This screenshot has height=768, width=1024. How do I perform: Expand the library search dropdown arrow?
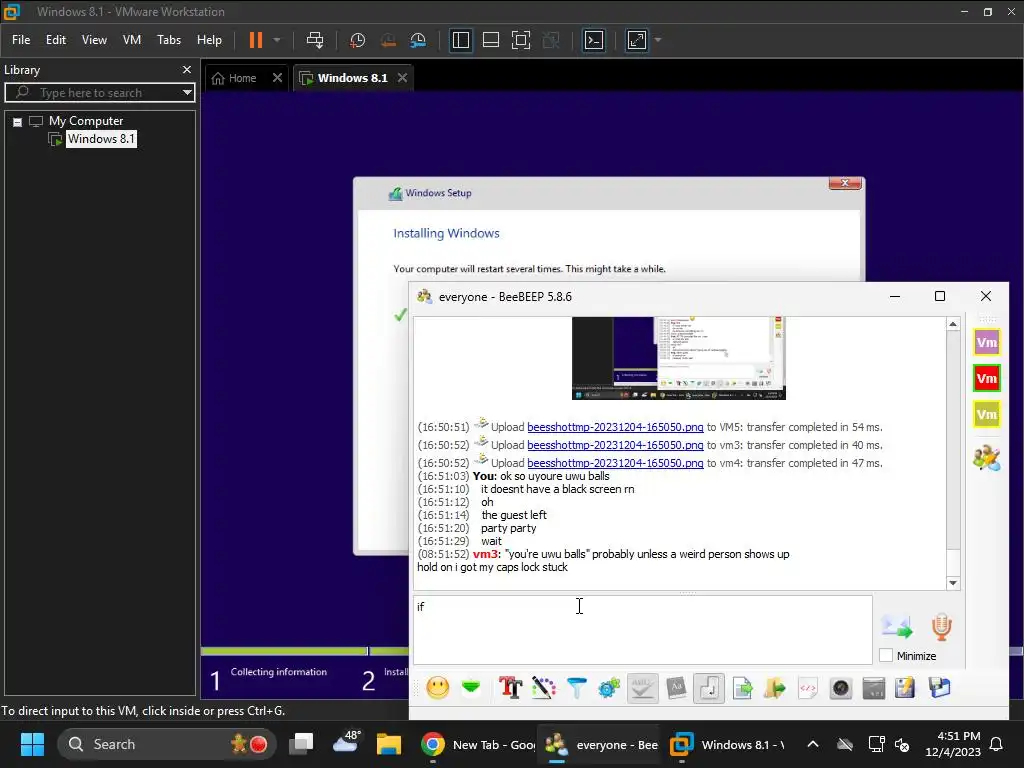(x=187, y=93)
